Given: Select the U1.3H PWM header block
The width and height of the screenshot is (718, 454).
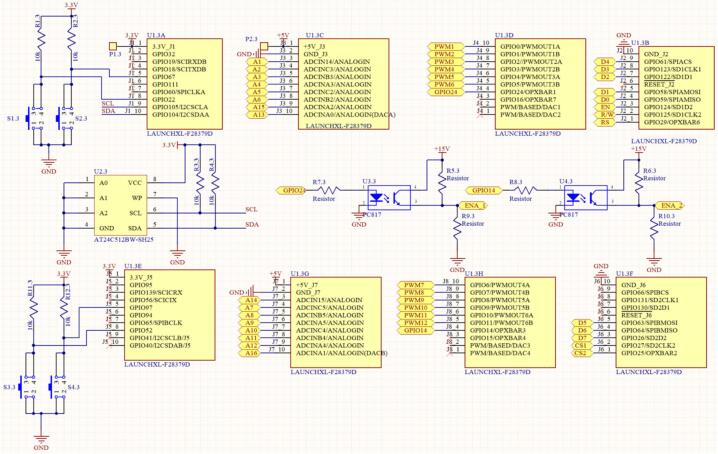Looking at the screenshot, I should coord(510,322).
